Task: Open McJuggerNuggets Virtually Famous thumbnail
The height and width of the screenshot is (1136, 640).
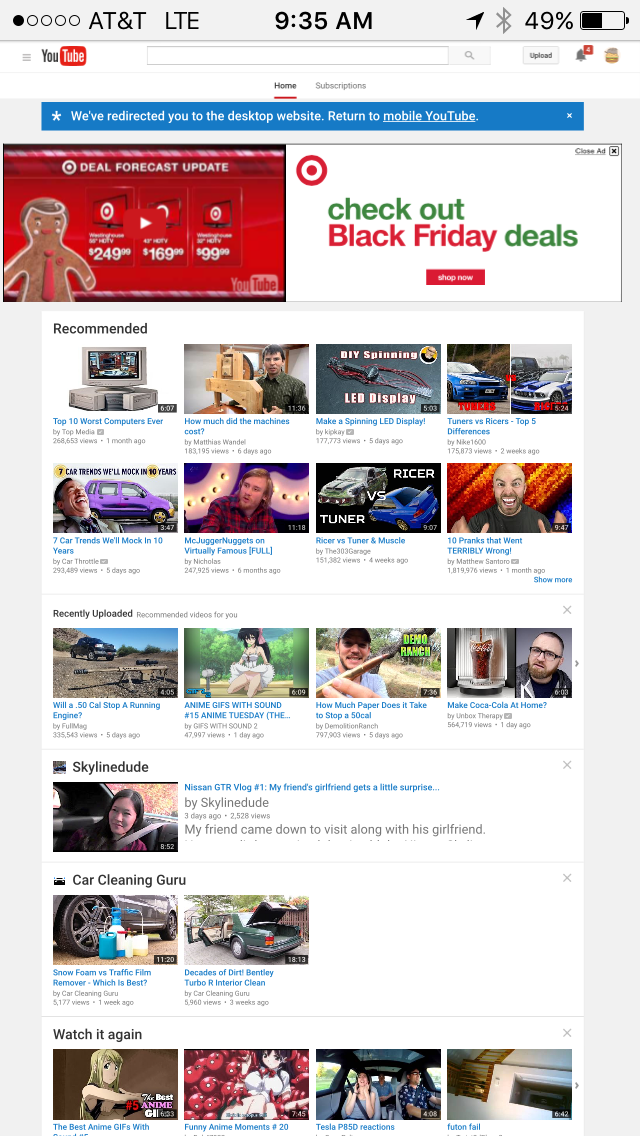Action: (x=246, y=498)
